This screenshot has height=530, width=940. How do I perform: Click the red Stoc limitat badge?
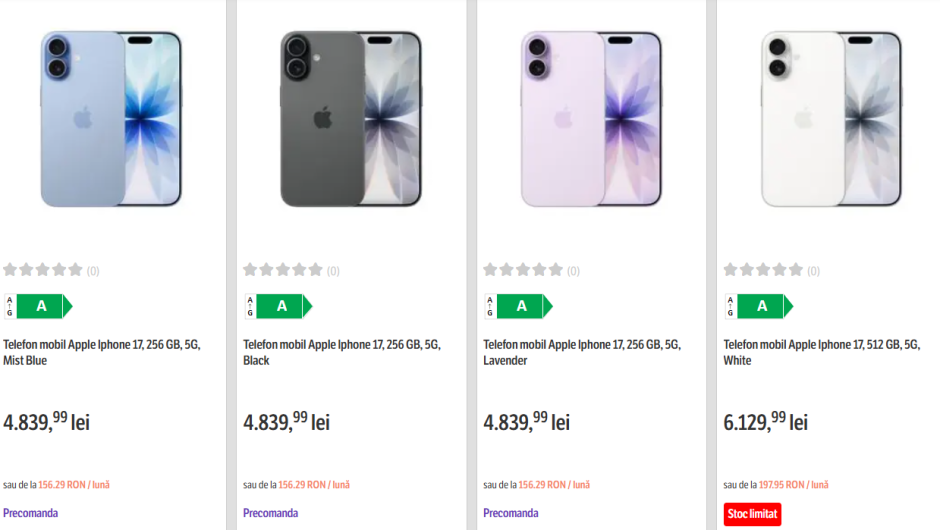click(x=752, y=514)
